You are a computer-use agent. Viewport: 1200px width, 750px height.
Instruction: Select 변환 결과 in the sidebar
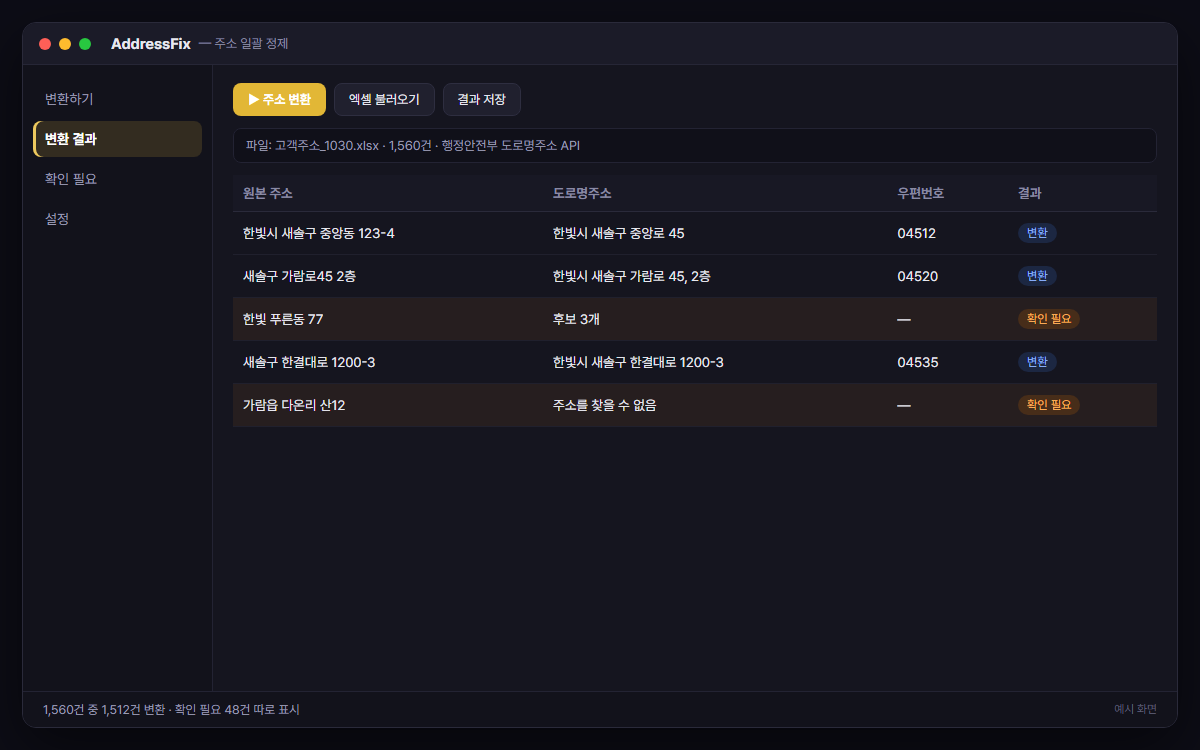(117, 139)
